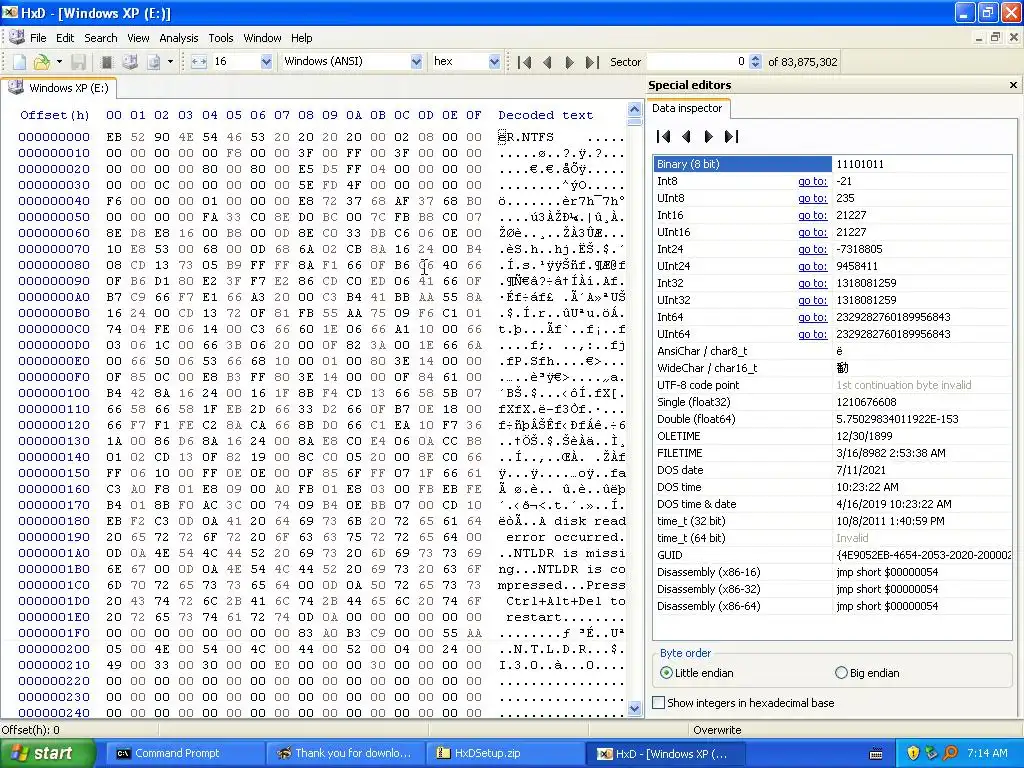Click the Disassembly (x86-16) row
Viewport: 1024px width, 768px height.
point(833,572)
